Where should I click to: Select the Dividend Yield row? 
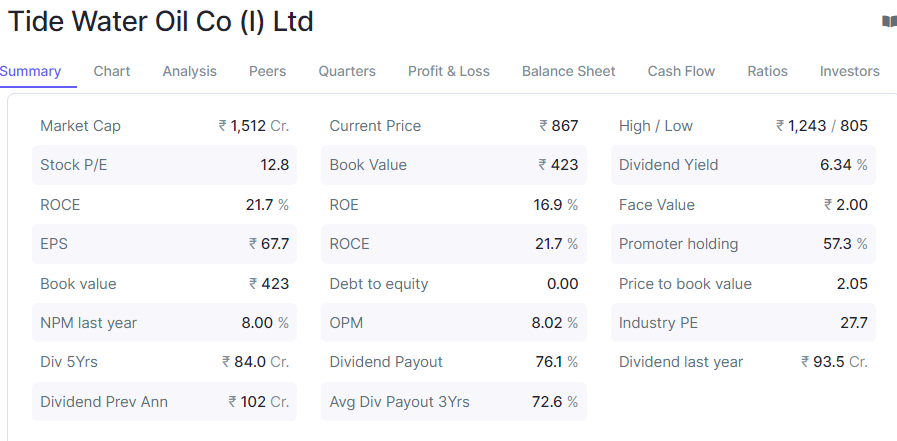coord(743,165)
